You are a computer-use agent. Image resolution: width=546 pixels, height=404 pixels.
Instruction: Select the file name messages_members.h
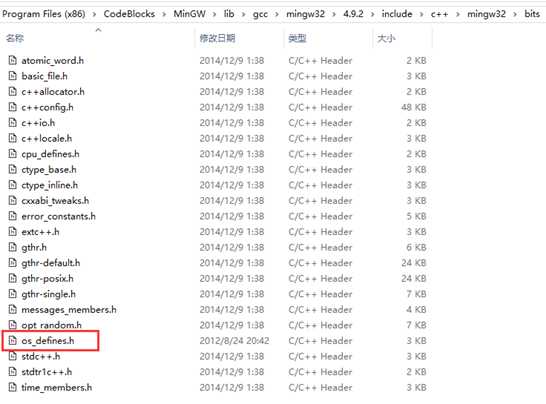click(x=69, y=310)
